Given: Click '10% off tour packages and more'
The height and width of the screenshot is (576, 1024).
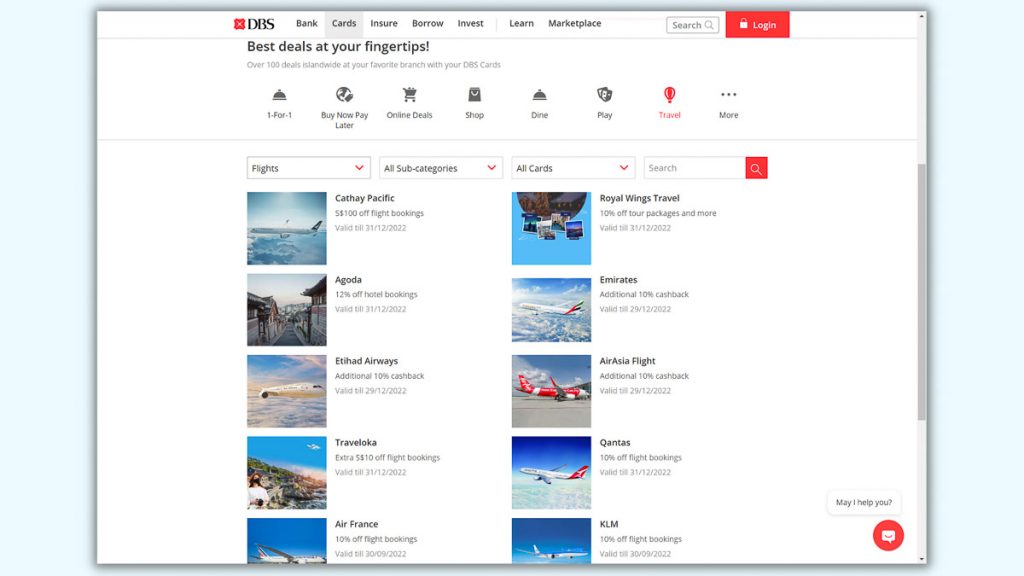Looking at the screenshot, I should coord(658,213).
